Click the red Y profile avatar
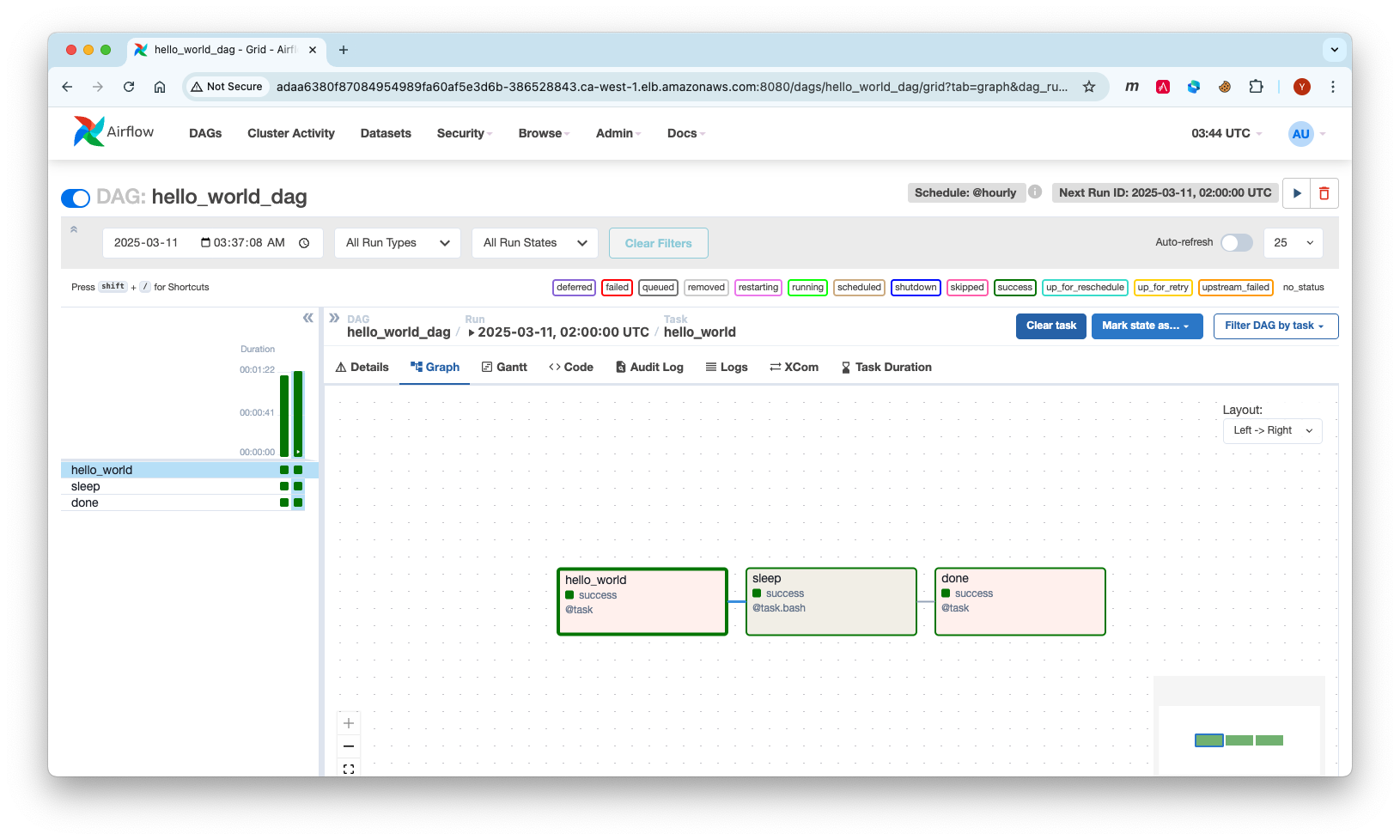 pos(1302,87)
